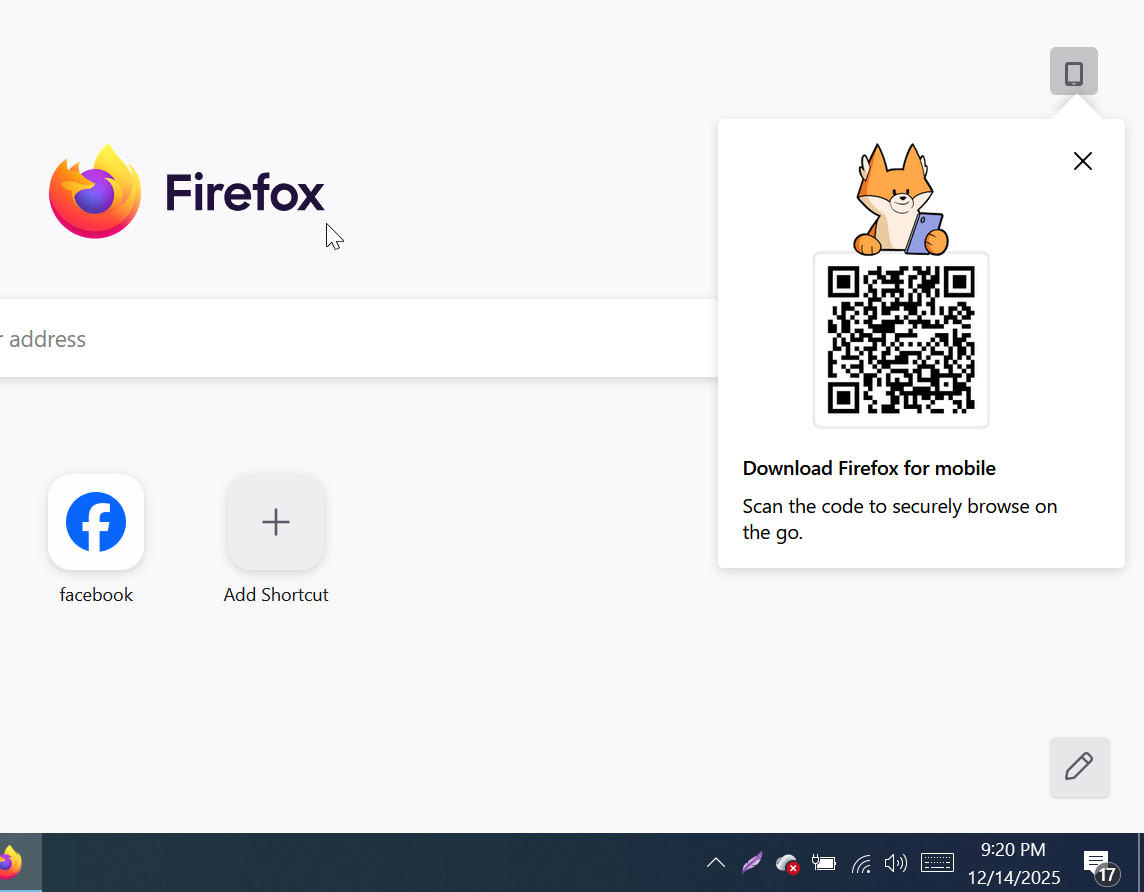This screenshot has height=892, width=1144.
Task: Click the Firefox logo icon
Action: click(95, 192)
